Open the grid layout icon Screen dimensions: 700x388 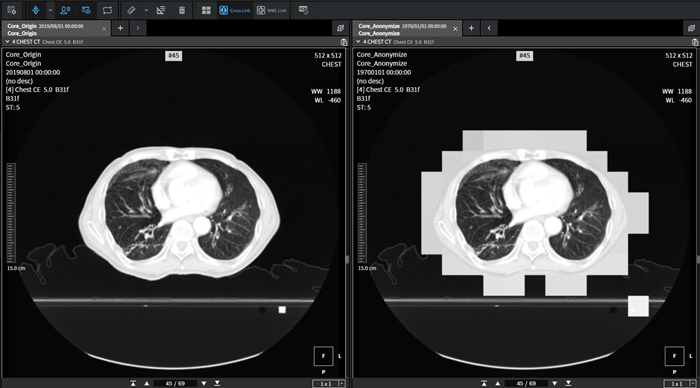click(206, 10)
